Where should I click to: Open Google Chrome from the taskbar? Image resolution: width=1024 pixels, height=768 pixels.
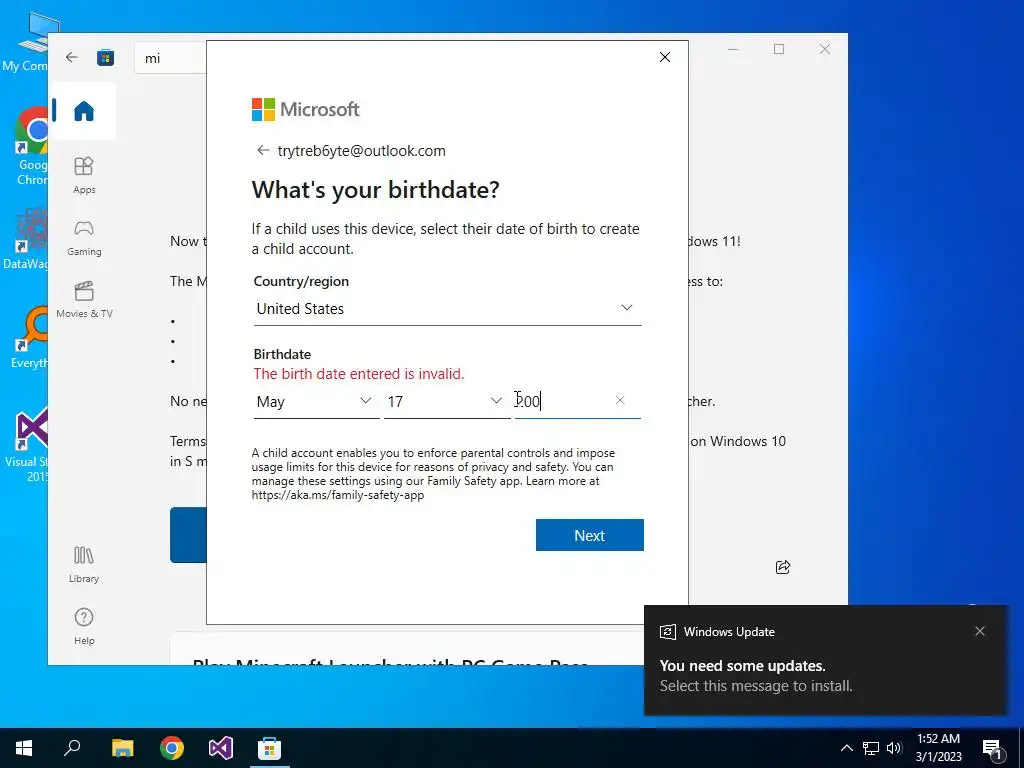(x=172, y=748)
